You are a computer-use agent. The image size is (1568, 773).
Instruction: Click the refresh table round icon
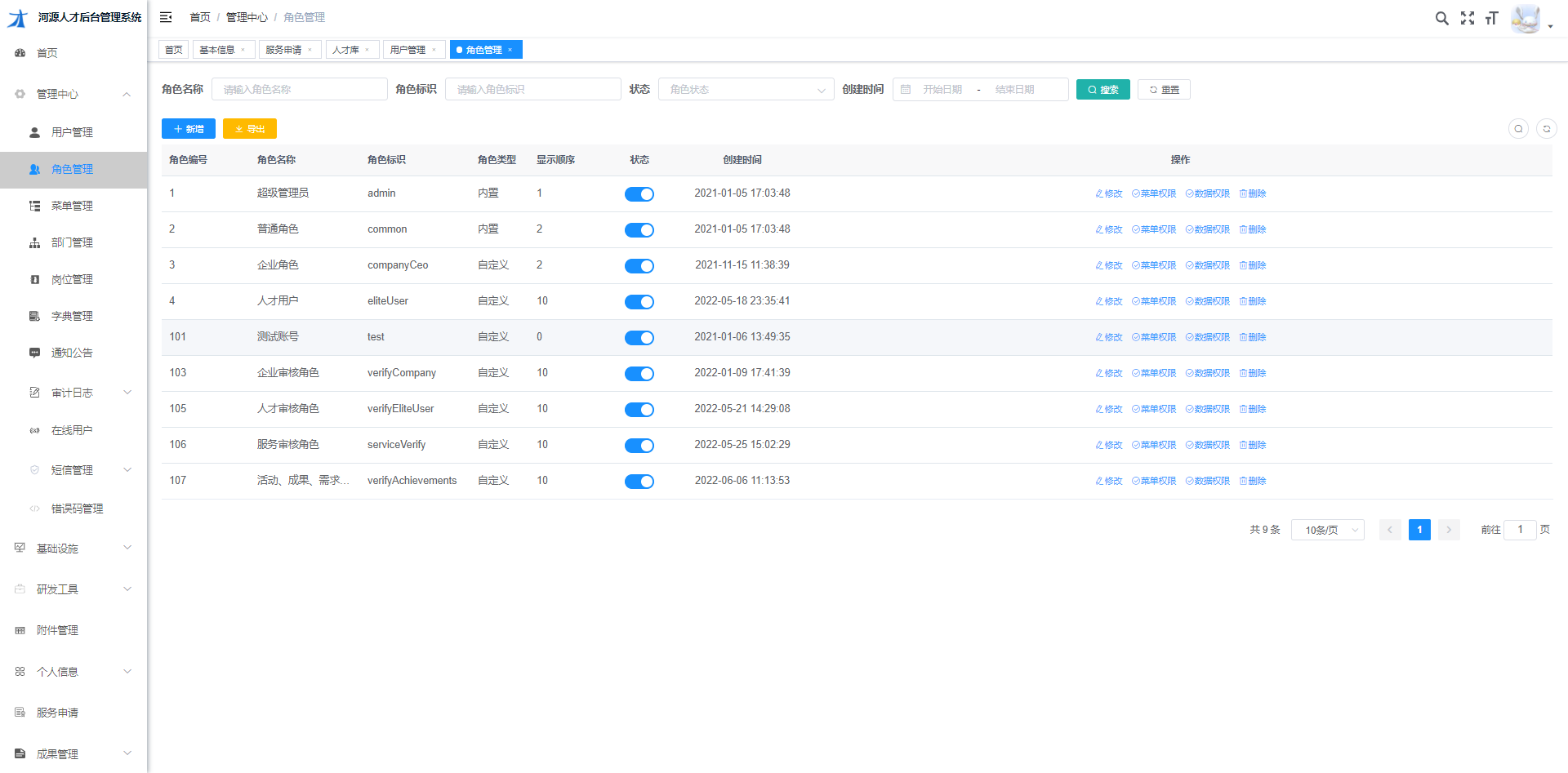[x=1546, y=129]
